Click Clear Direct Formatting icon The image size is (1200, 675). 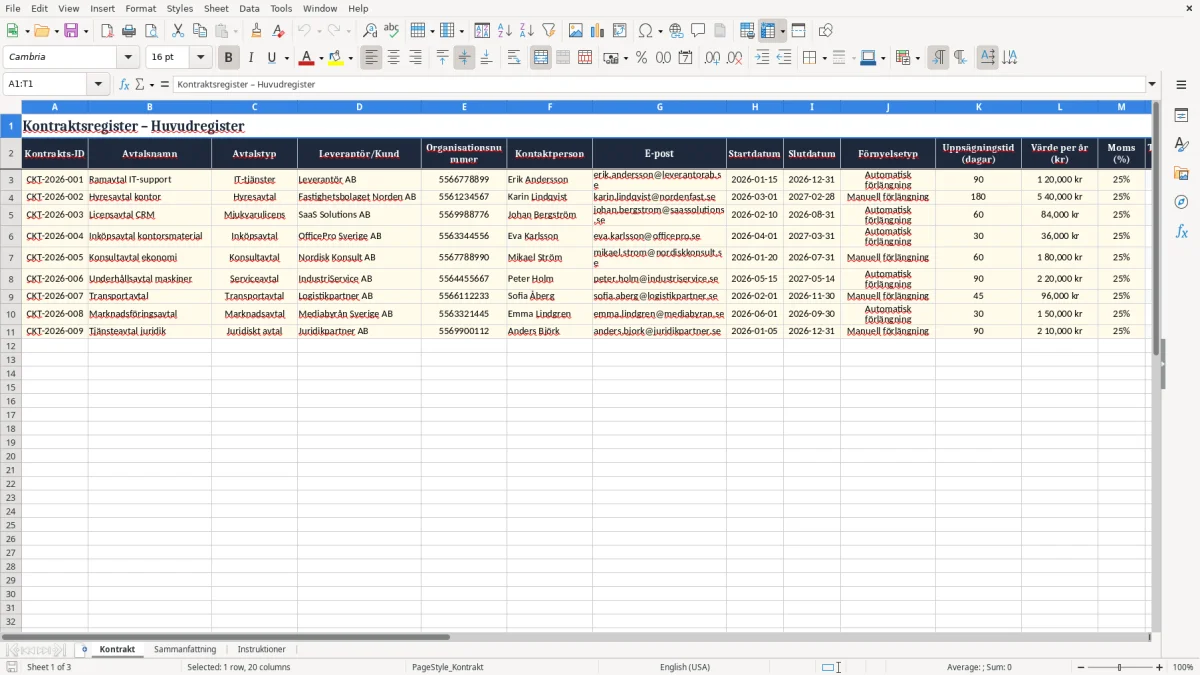pos(279,31)
